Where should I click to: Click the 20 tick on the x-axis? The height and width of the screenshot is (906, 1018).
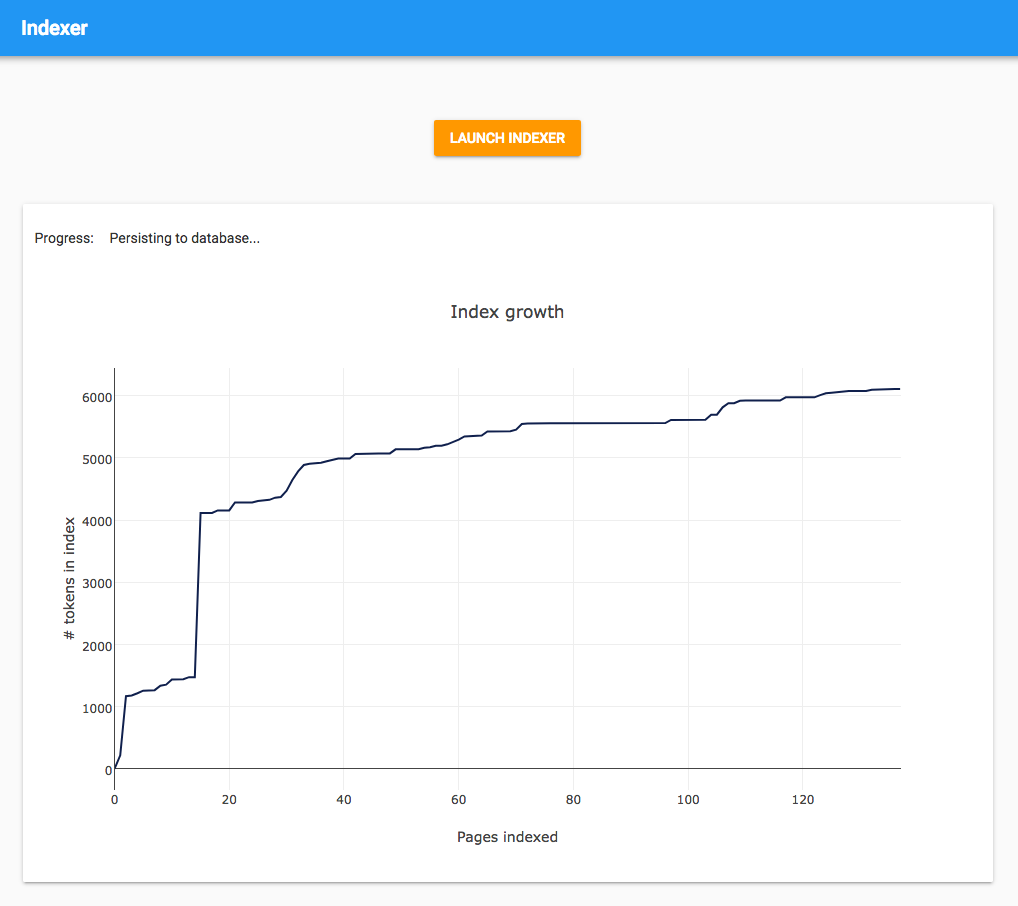coord(229,800)
